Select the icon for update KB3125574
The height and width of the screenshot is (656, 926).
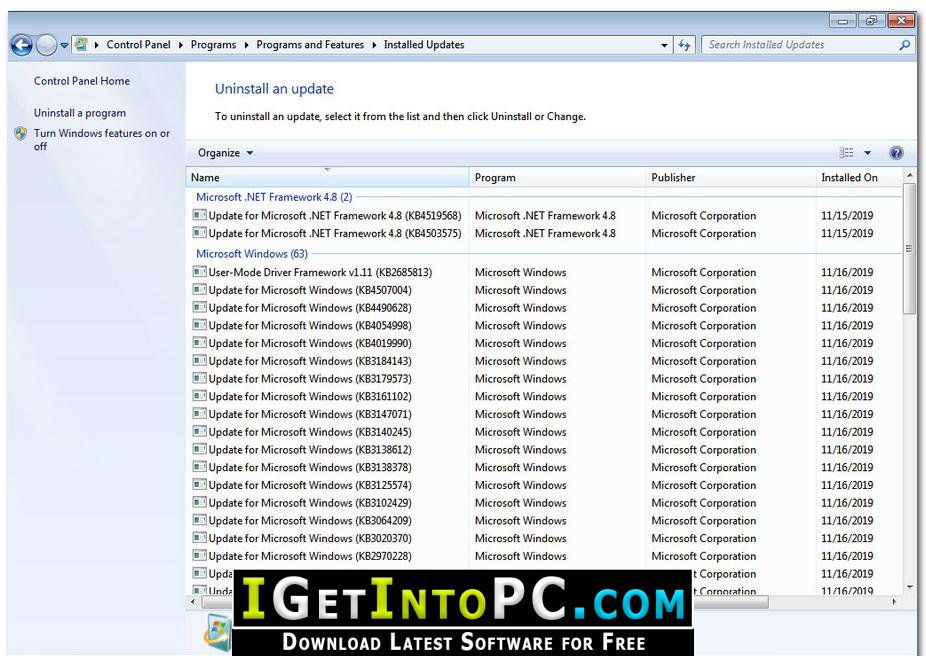tap(200, 485)
